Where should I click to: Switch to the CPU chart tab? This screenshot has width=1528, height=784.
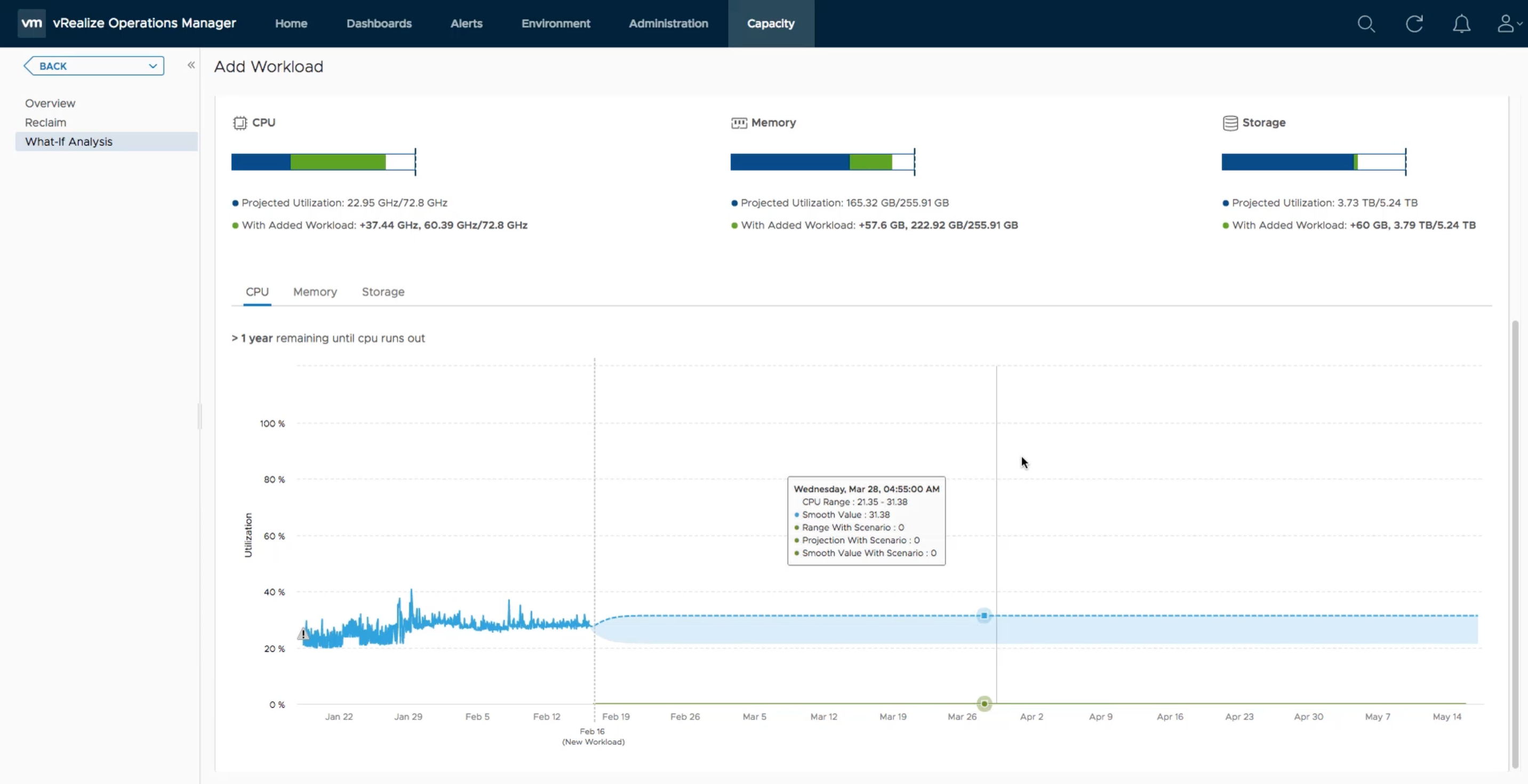[x=257, y=292]
